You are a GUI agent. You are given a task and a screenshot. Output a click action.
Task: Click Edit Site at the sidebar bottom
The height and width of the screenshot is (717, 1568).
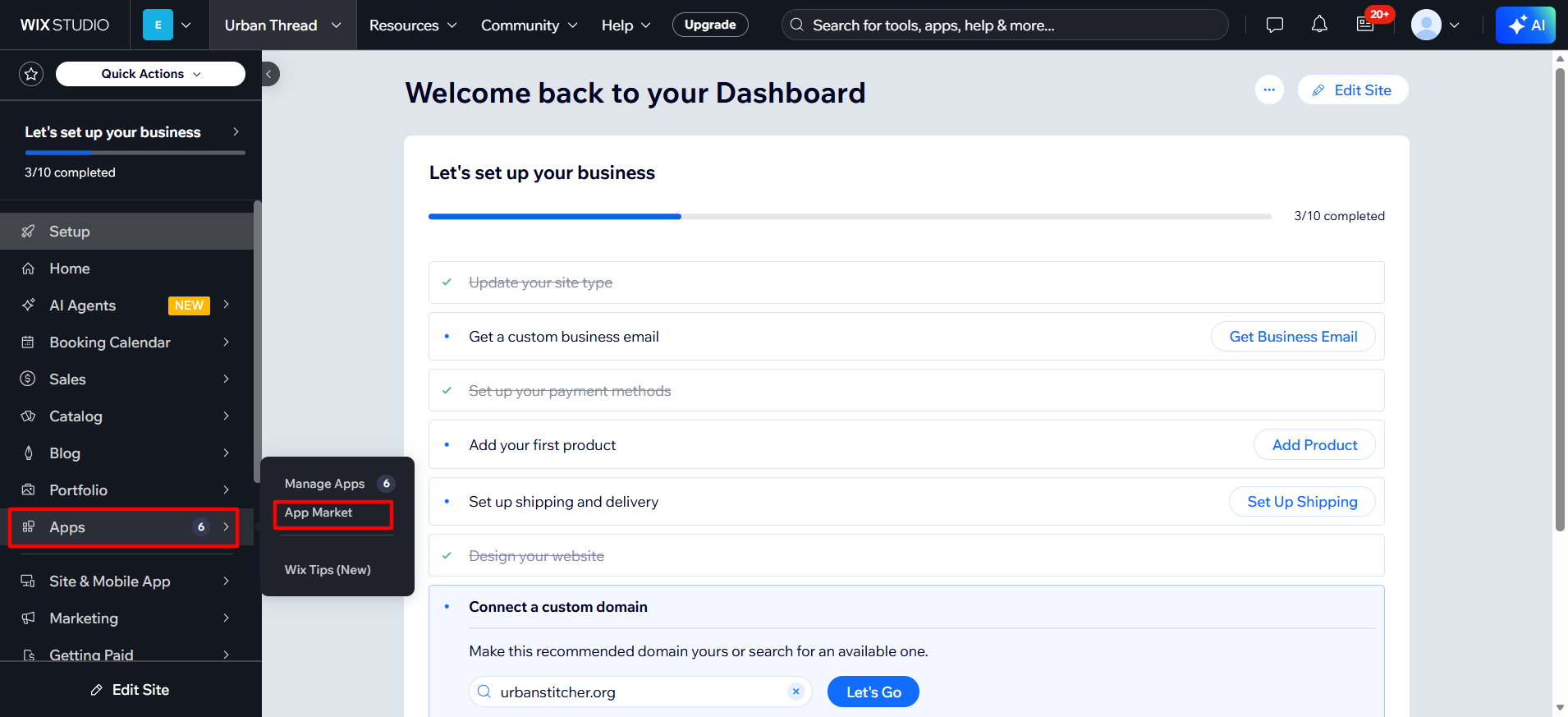click(131, 690)
